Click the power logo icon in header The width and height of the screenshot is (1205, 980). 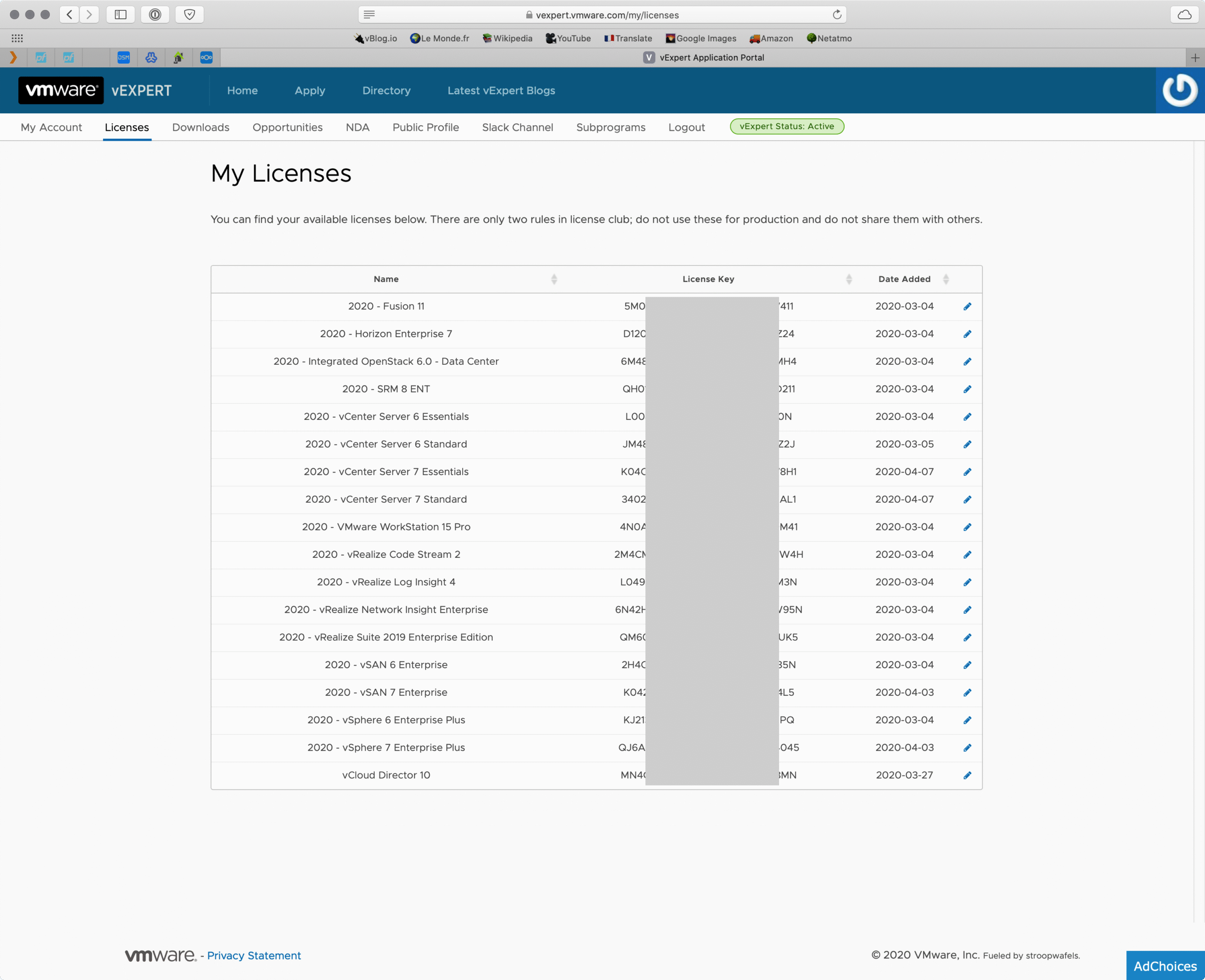pyautogui.click(x=1180, y=90)
